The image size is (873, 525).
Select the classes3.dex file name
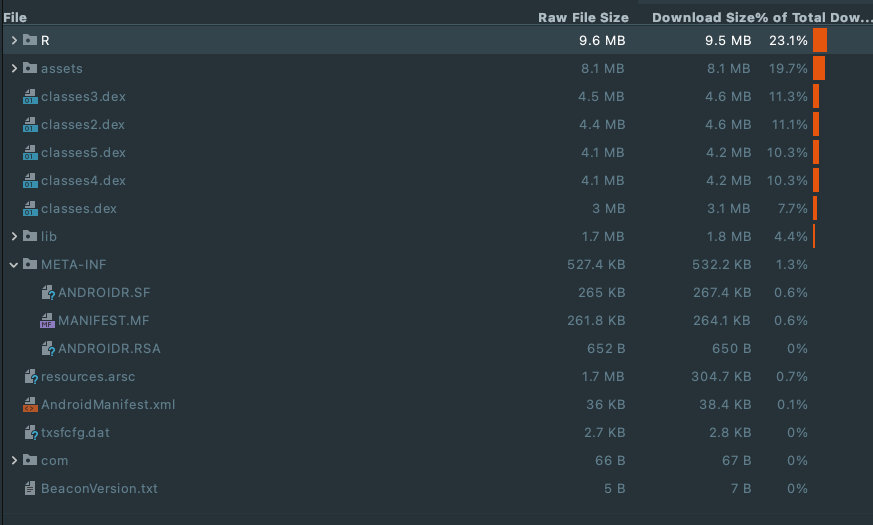pos(83,97)
